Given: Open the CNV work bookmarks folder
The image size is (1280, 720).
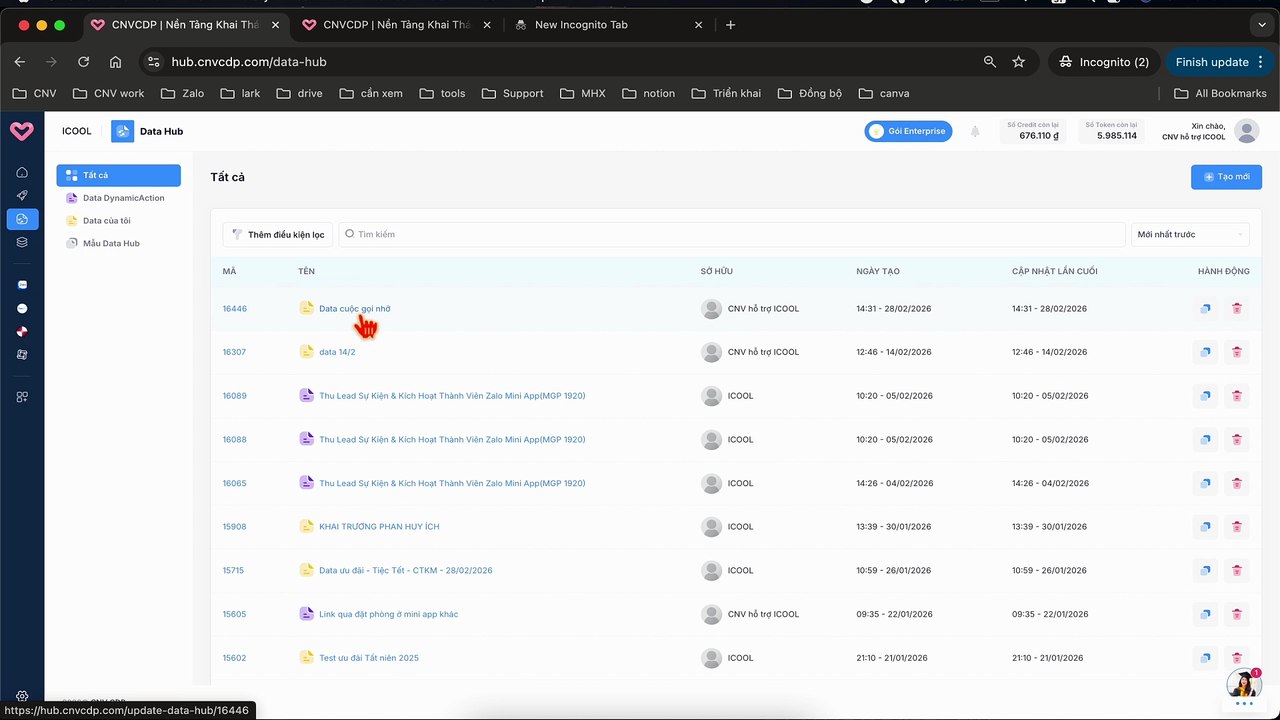Looking at the screenshot, I should click(109, 93).
